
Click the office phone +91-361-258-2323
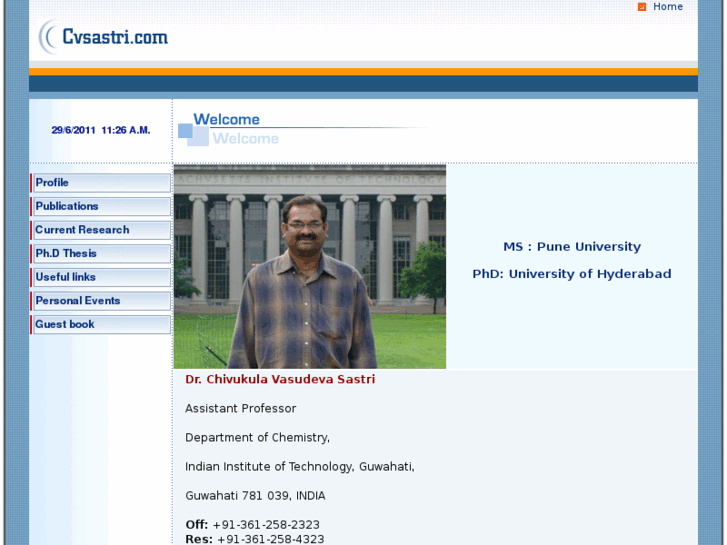[266, 525]
